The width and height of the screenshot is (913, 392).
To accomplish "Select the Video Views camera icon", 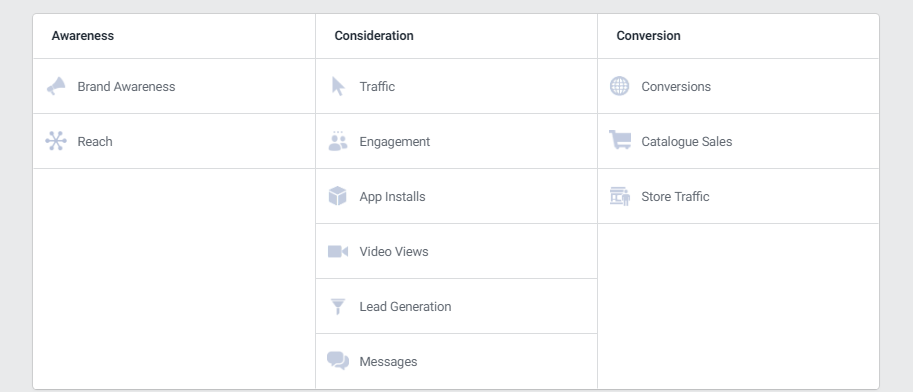I will tap(338, 252).
